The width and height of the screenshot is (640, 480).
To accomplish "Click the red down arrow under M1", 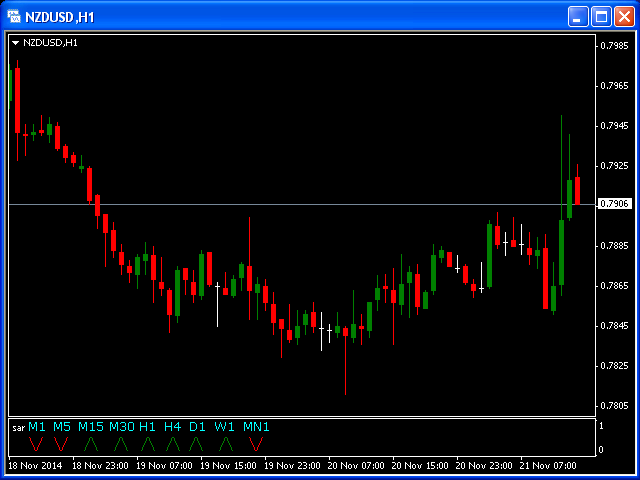I will coord(36,443).
